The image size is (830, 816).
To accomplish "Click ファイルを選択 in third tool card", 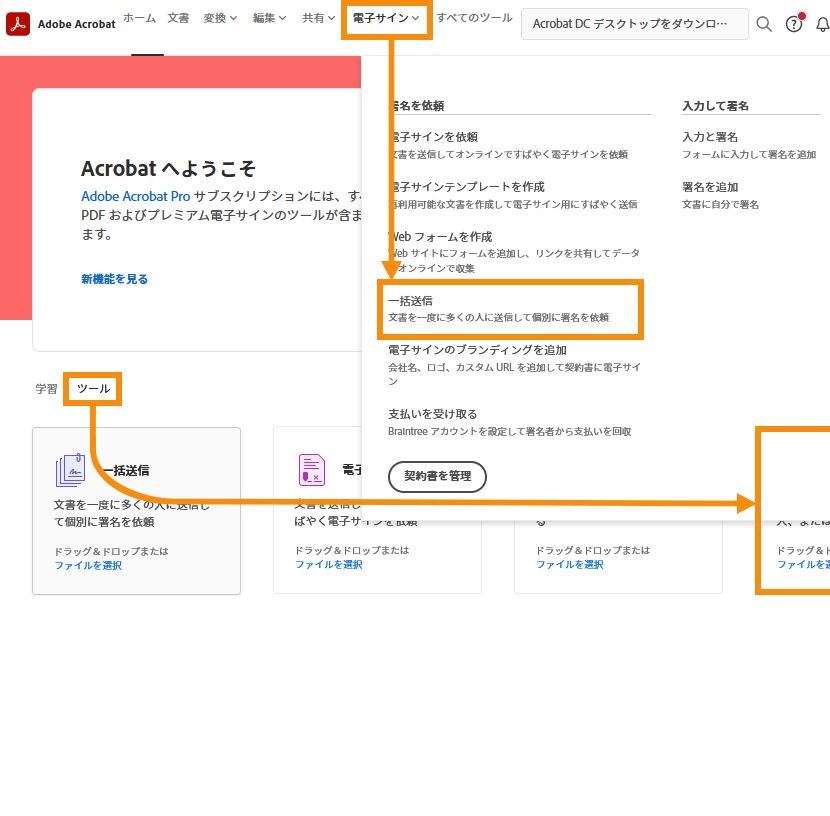I will 570,564.
